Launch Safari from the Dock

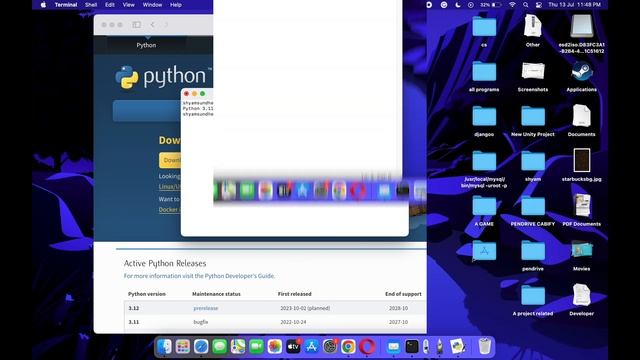(x=201, y=347)
